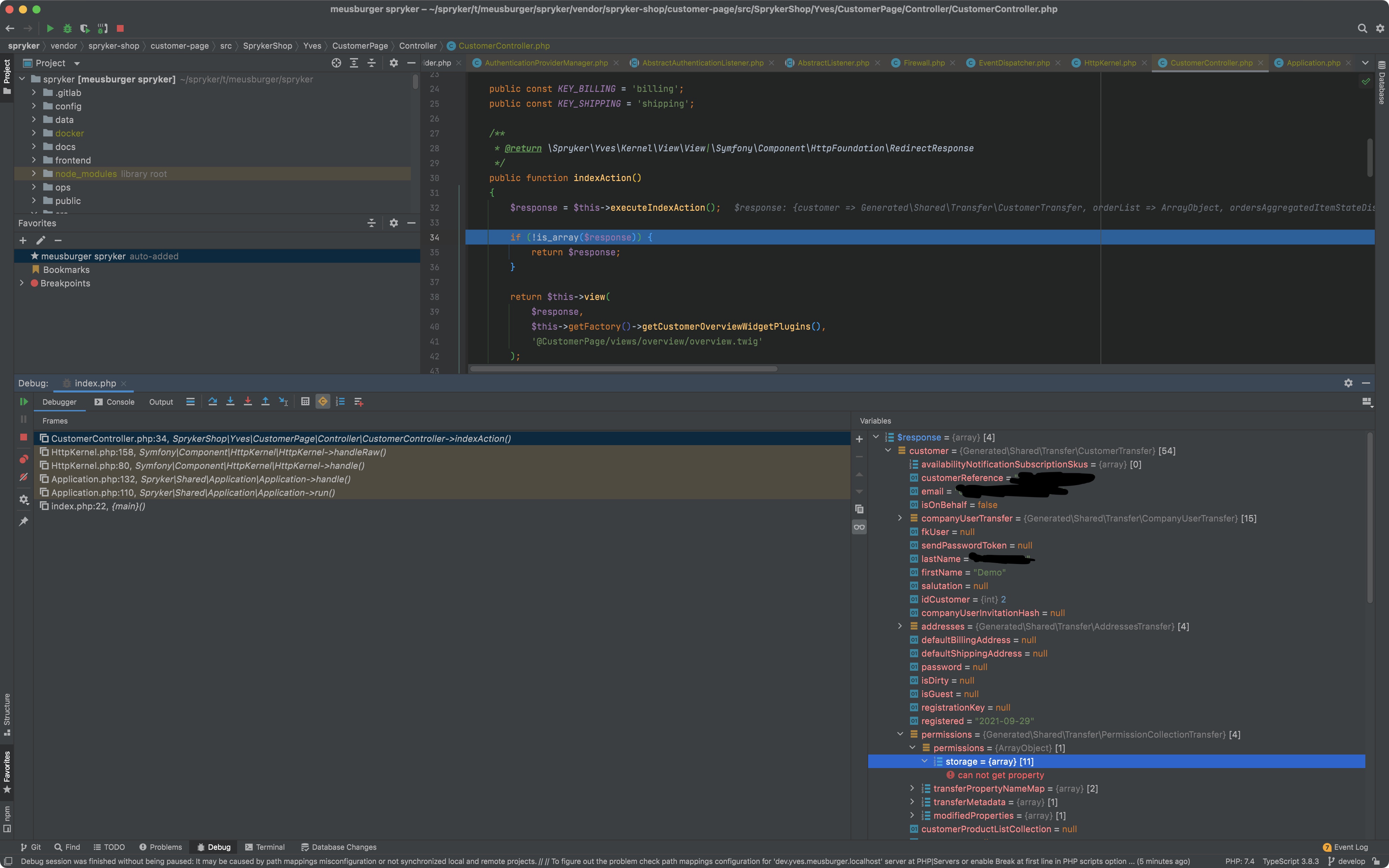The image size is (1389, 868).
Task: Expand addresses variable node
Action: (900, 626)
